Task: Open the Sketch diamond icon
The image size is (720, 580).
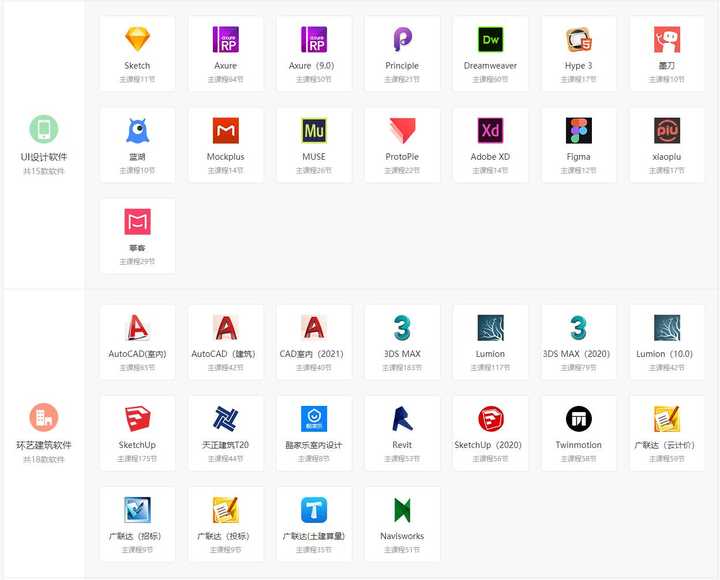Action: point(137,39)
